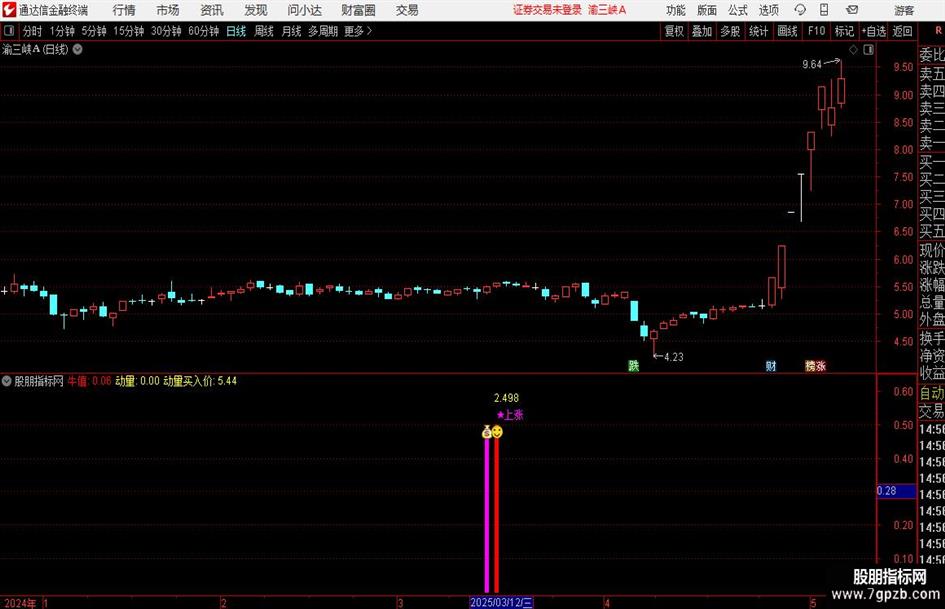Click the 动量买入价: 5.44 readout
The height and width of the screenshot is (609, 945).
pyautogui.click(x=200, y=381)
